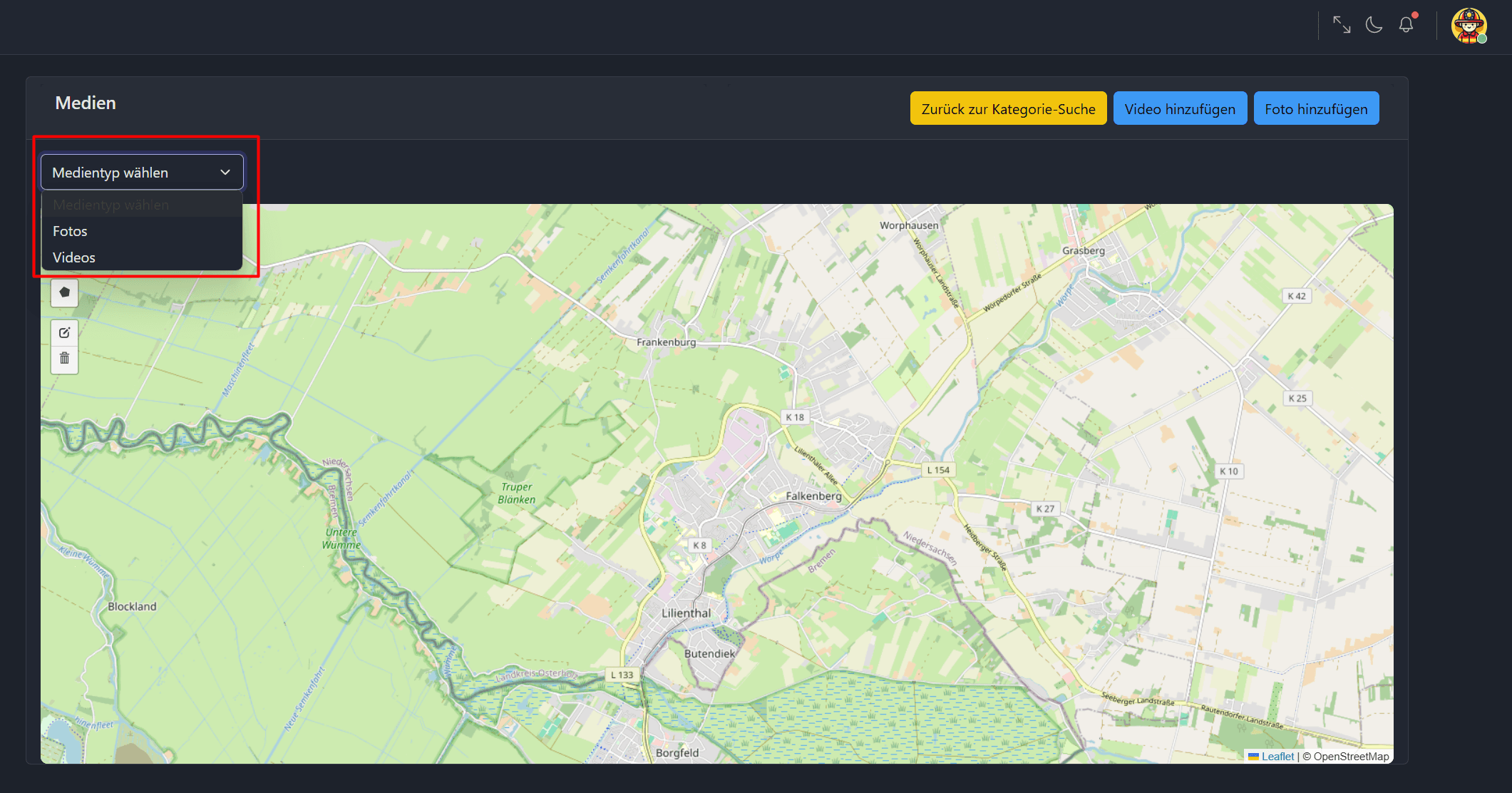Open notifications via the bell icon

[1406, 25]
